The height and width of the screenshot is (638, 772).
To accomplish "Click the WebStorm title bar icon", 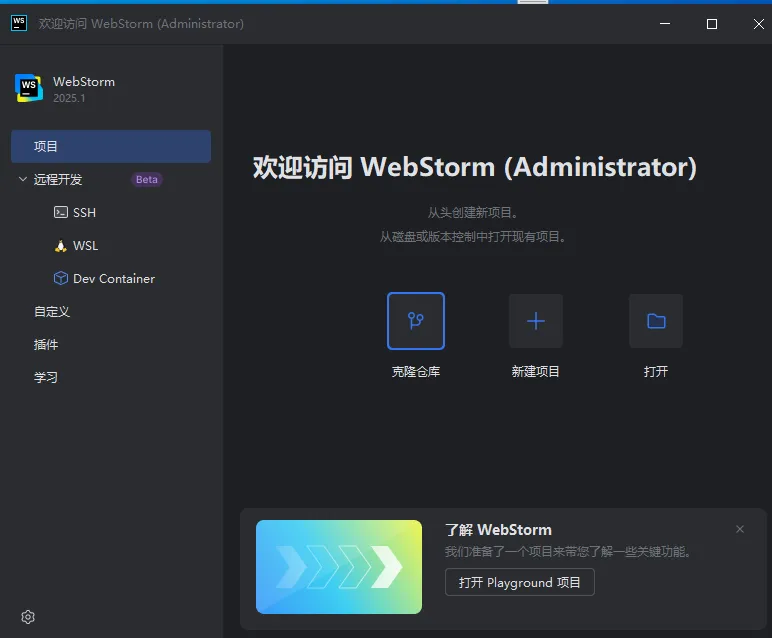I will (x=19, y=23).
